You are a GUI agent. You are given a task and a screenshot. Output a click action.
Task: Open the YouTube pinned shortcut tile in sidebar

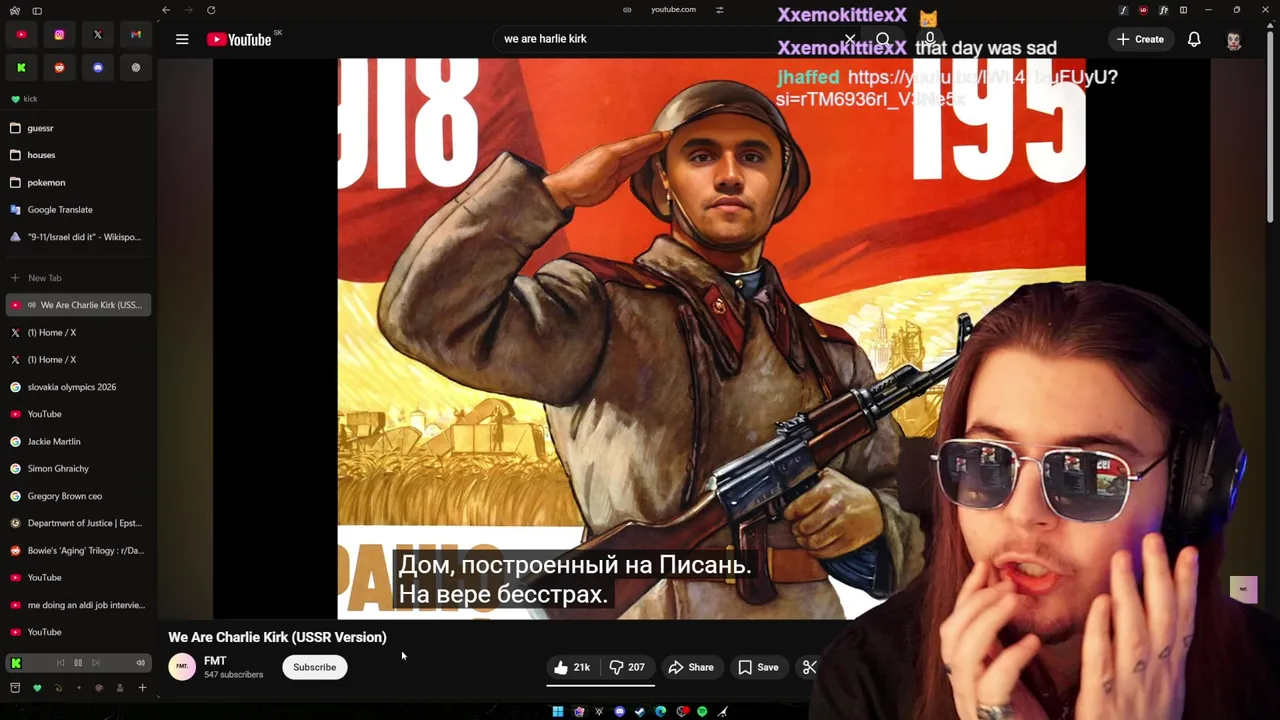click(21, 35)
